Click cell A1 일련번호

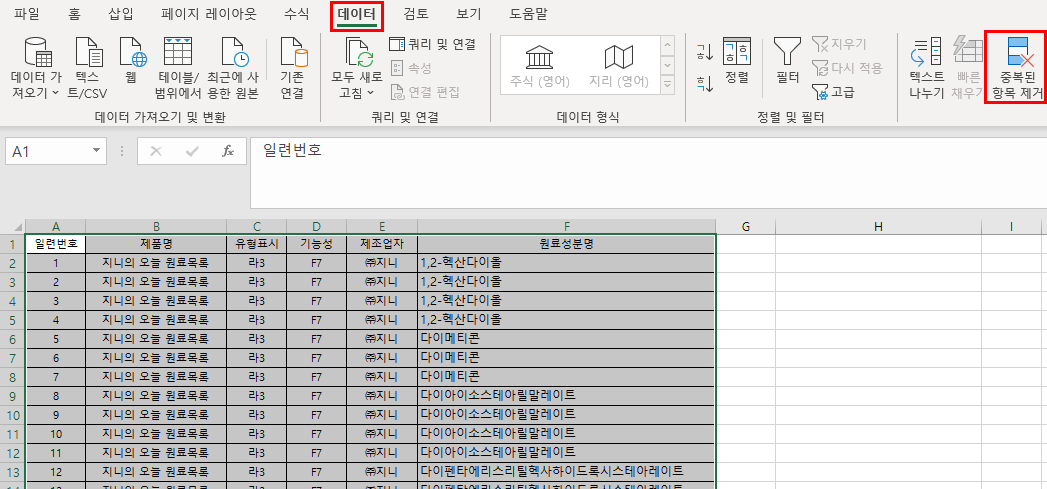point(55,244)
